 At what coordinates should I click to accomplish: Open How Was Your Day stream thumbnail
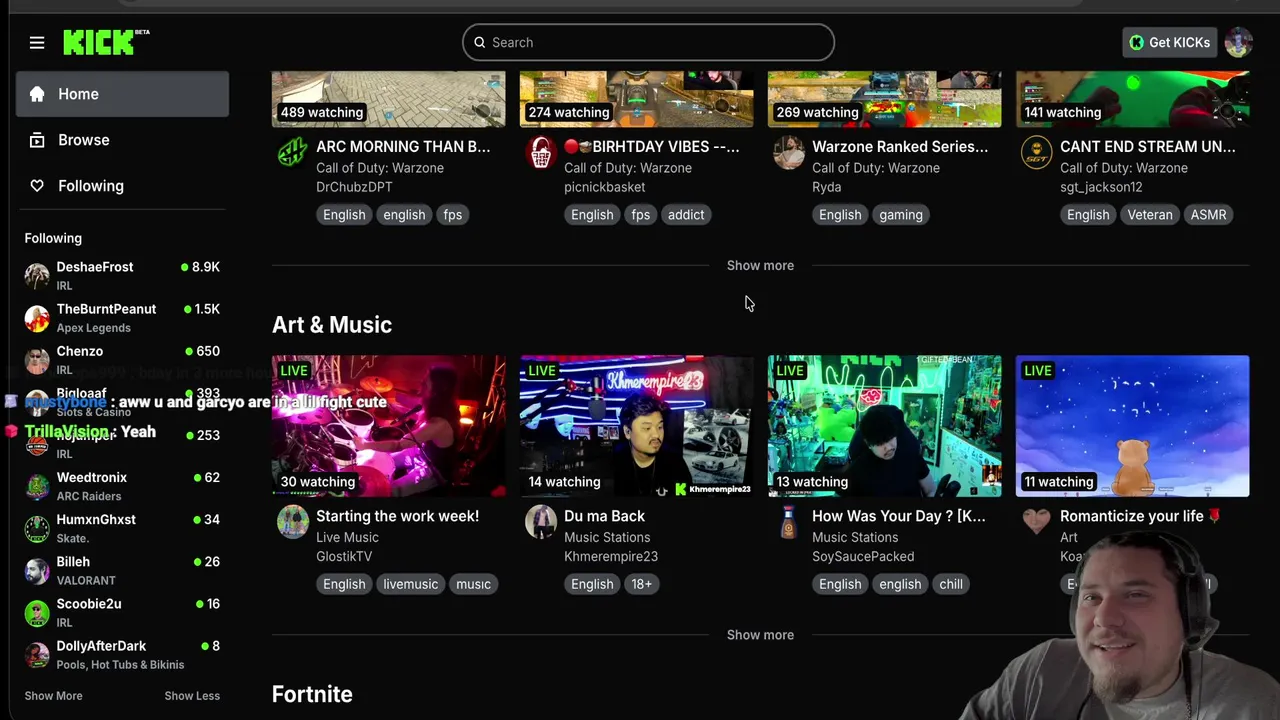885,426
